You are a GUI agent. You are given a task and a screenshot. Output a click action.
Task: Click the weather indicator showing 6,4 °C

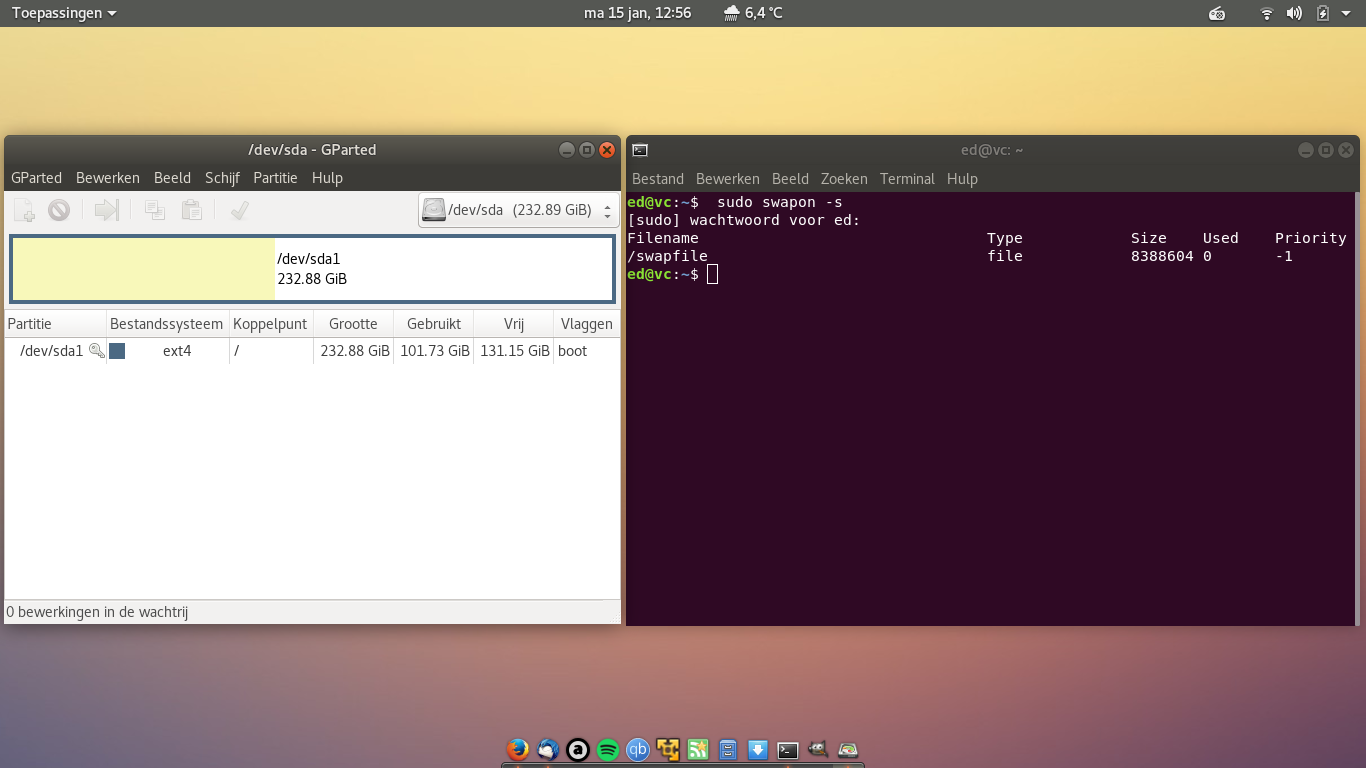(x=753, y=13)
